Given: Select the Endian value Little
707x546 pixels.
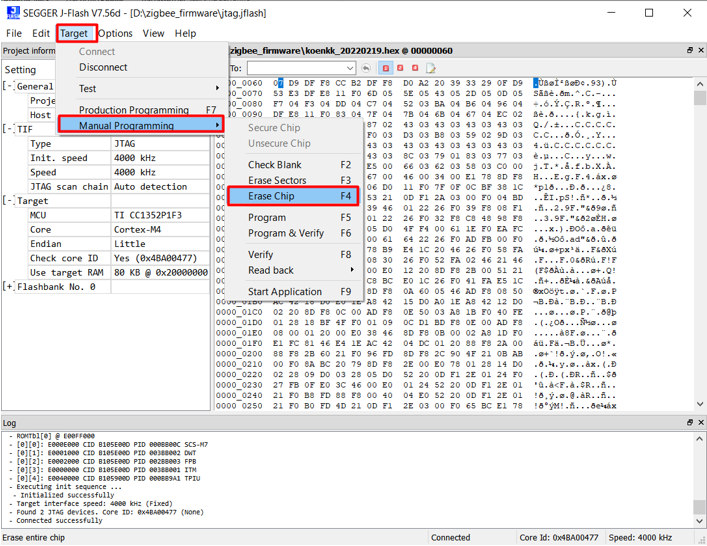Looking at the screenshot, I should pyautogui.click(x=160, y=243).
